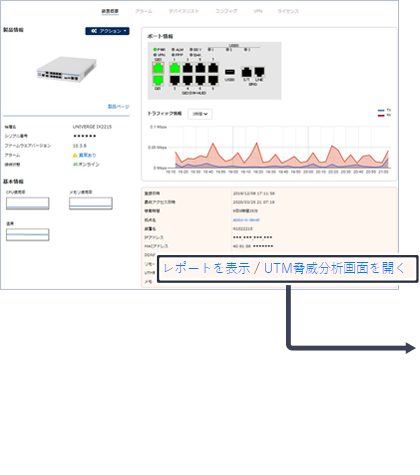This screenshot has width=420, height=475.
Task: Click the router product thumbnail image
Action: (67, 69)
